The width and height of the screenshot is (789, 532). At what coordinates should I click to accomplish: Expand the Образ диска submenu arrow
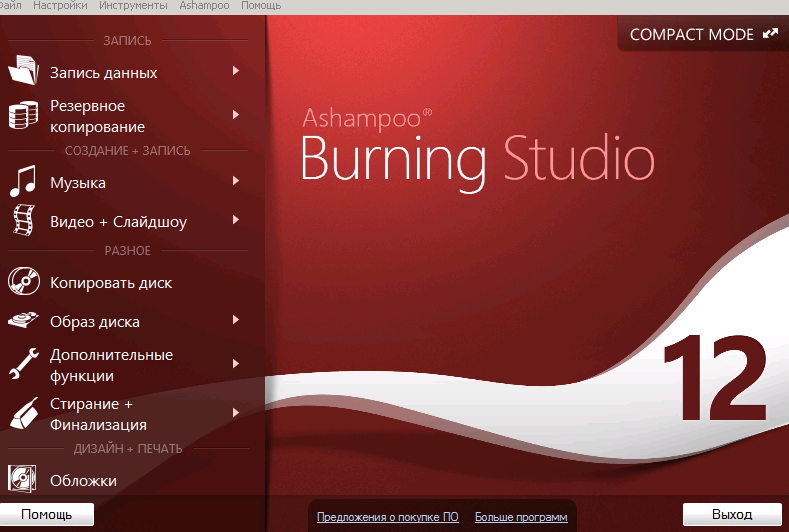pyautogui.click(x=235, y=320)
